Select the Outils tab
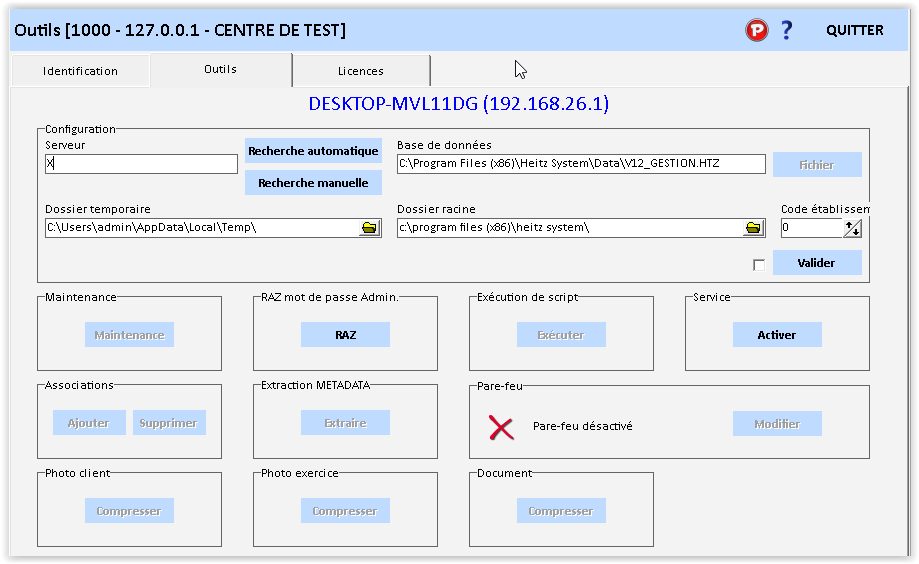919x564 pixels. [x=220, y=70]
